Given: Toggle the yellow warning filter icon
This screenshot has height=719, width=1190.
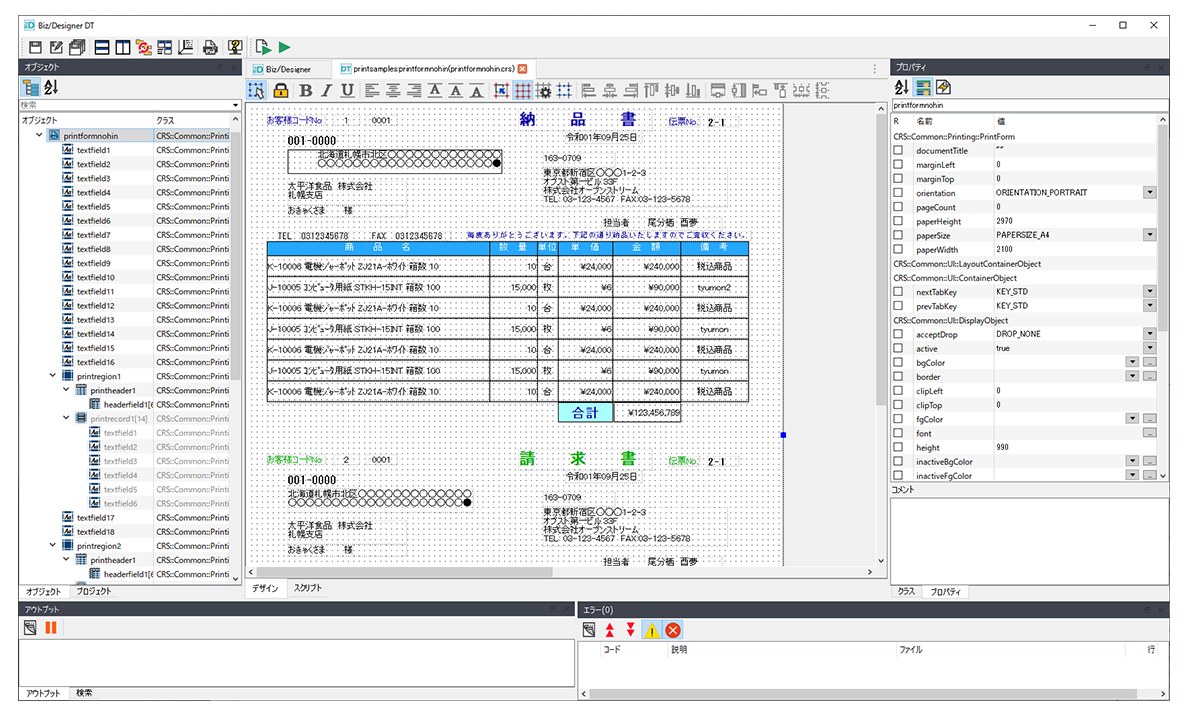Looking at the screenshot, I should [x=651, y=629].
